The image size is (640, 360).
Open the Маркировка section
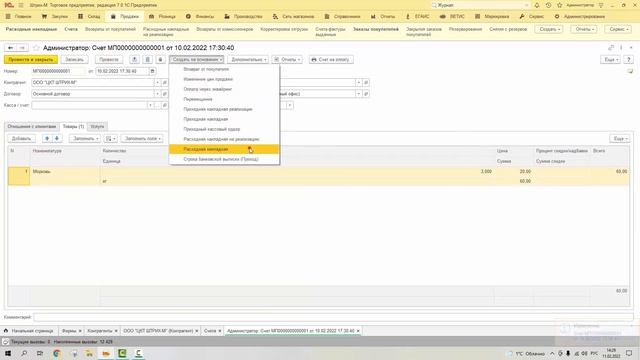click(x=492, y=16)
